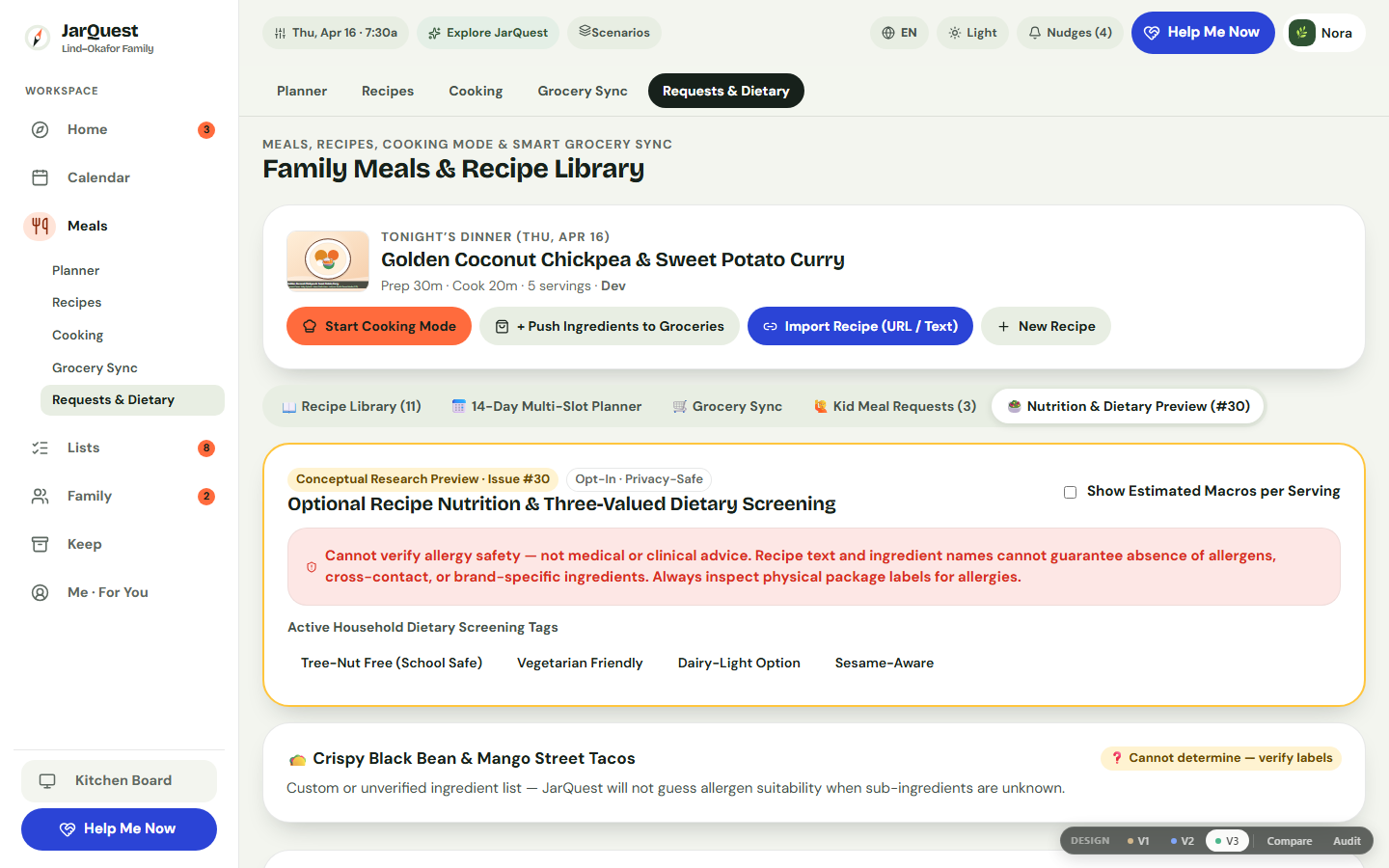Open the Nudges (4) notifications
This screenshot has width=1389, height=868.
tap(1070, 33)
